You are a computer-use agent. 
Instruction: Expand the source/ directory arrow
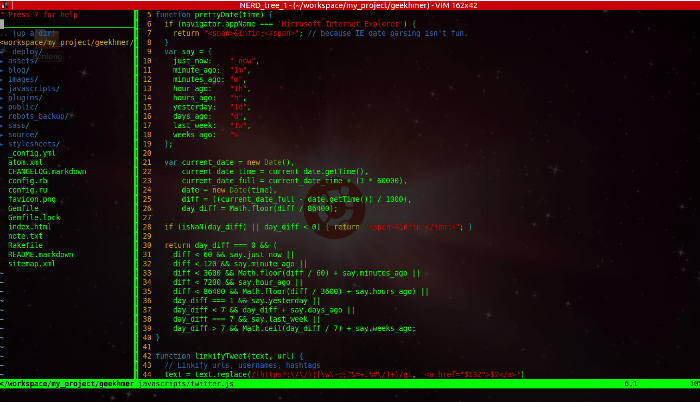[2, 135]
